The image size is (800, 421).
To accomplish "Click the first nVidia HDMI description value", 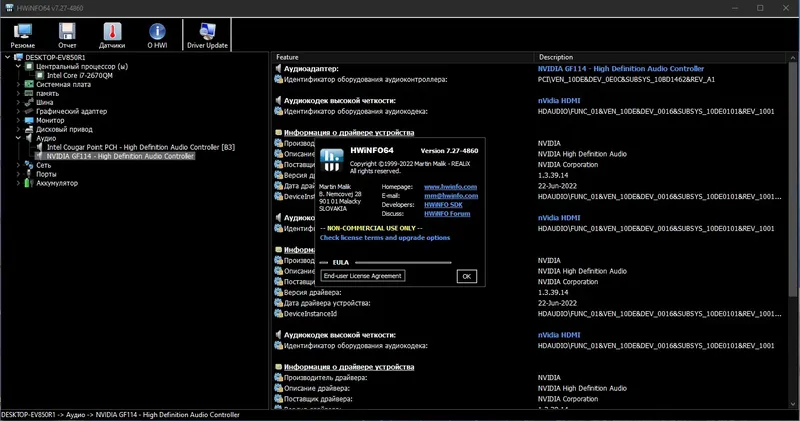I will click(559, 101).
